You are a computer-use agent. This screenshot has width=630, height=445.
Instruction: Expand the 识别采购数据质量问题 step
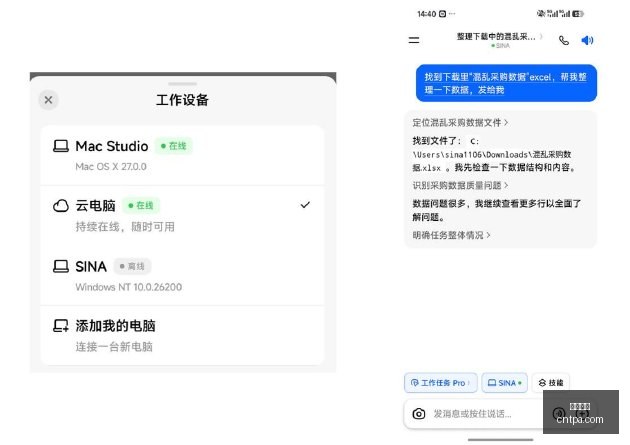coord(460,185)
